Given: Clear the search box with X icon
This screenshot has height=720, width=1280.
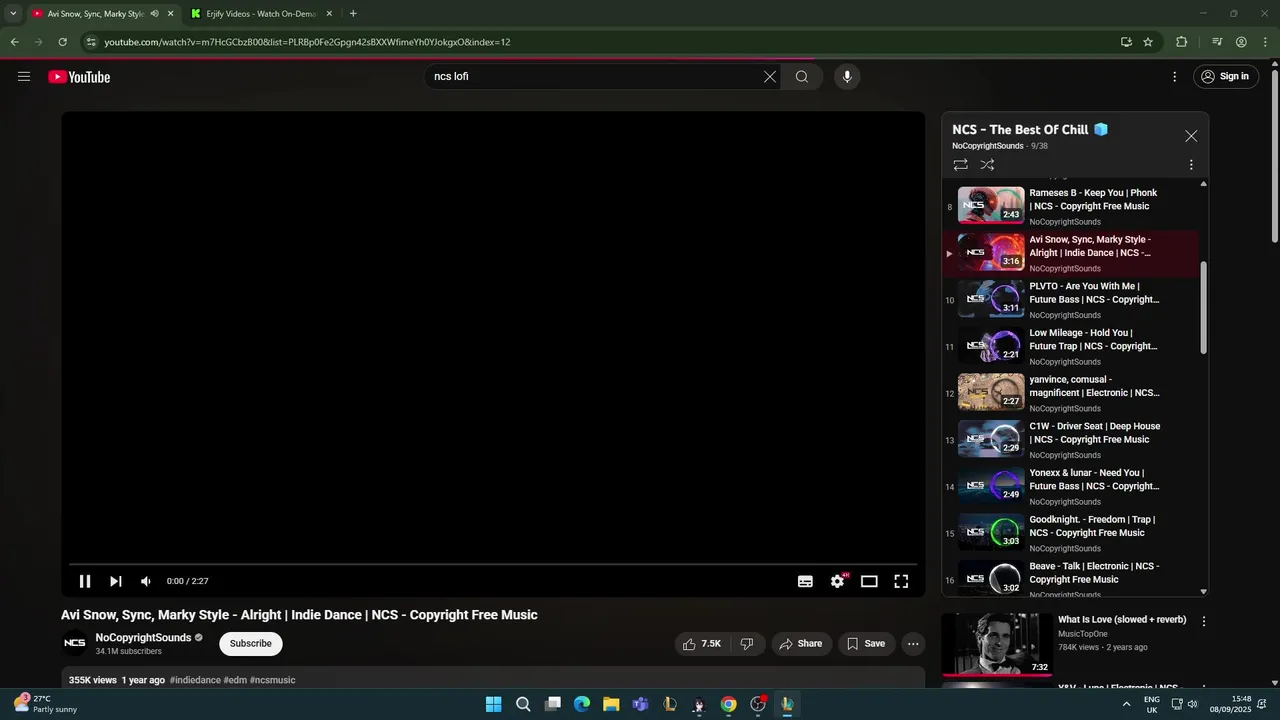Looking at the screenshot, I should [x=770, y=77].
